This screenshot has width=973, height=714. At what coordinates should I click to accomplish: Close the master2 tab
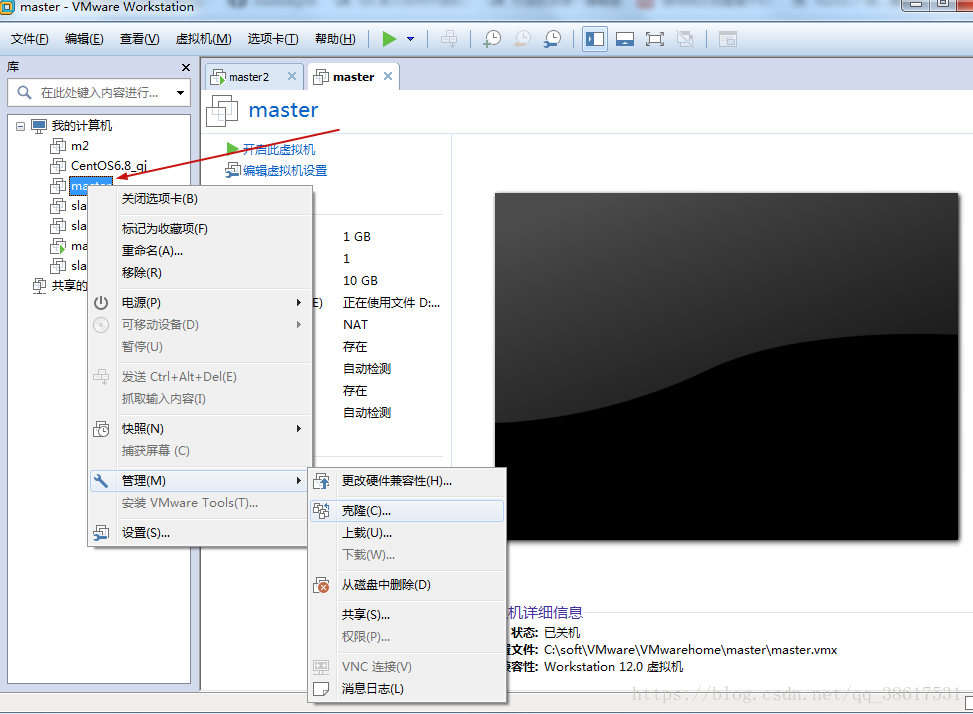click(292, 76)
